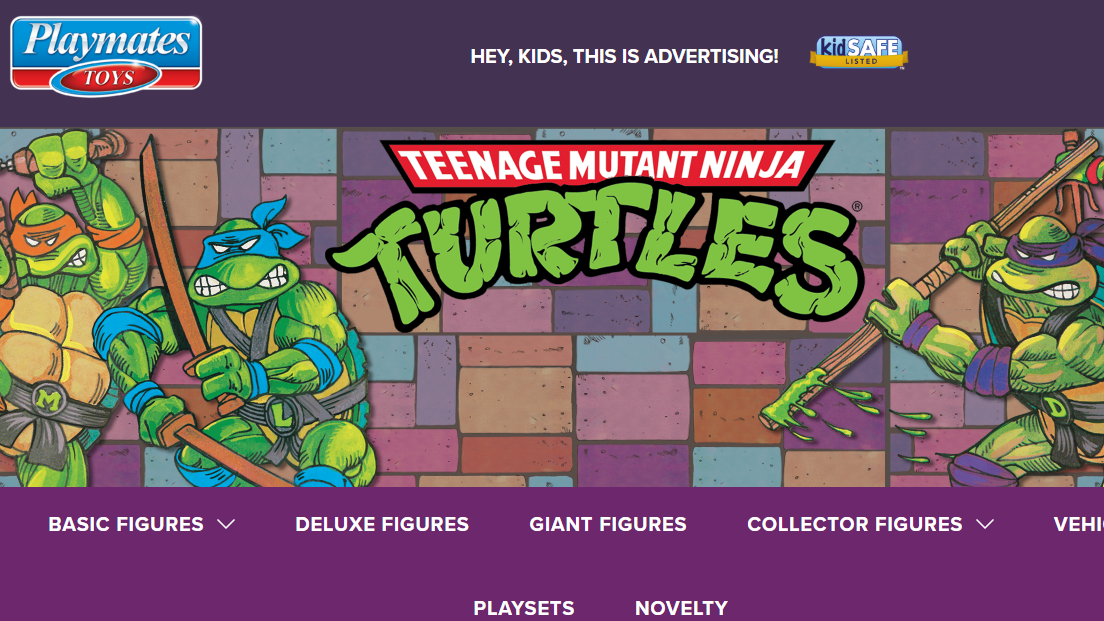
Task: Click the L belt buckle on Leonardo
Action: (x=282, y=417)
